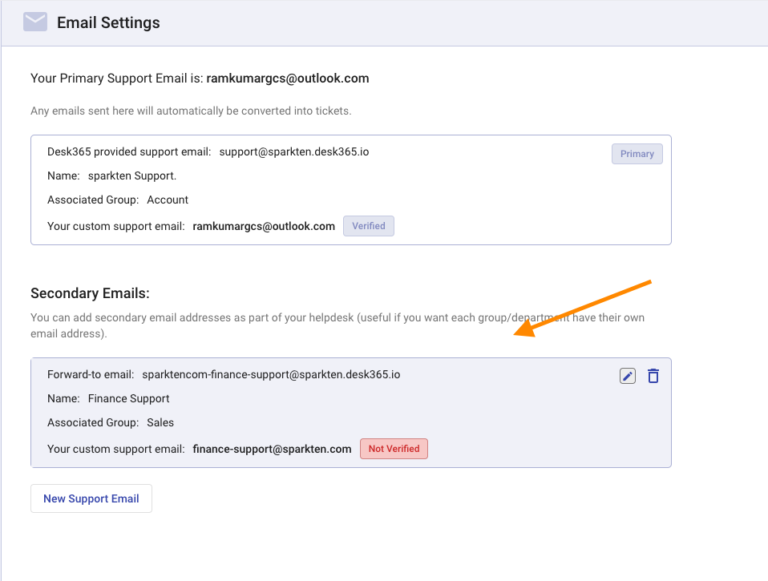
Task: Click the Not Verified status badge
Action: (x=394, y=449)
